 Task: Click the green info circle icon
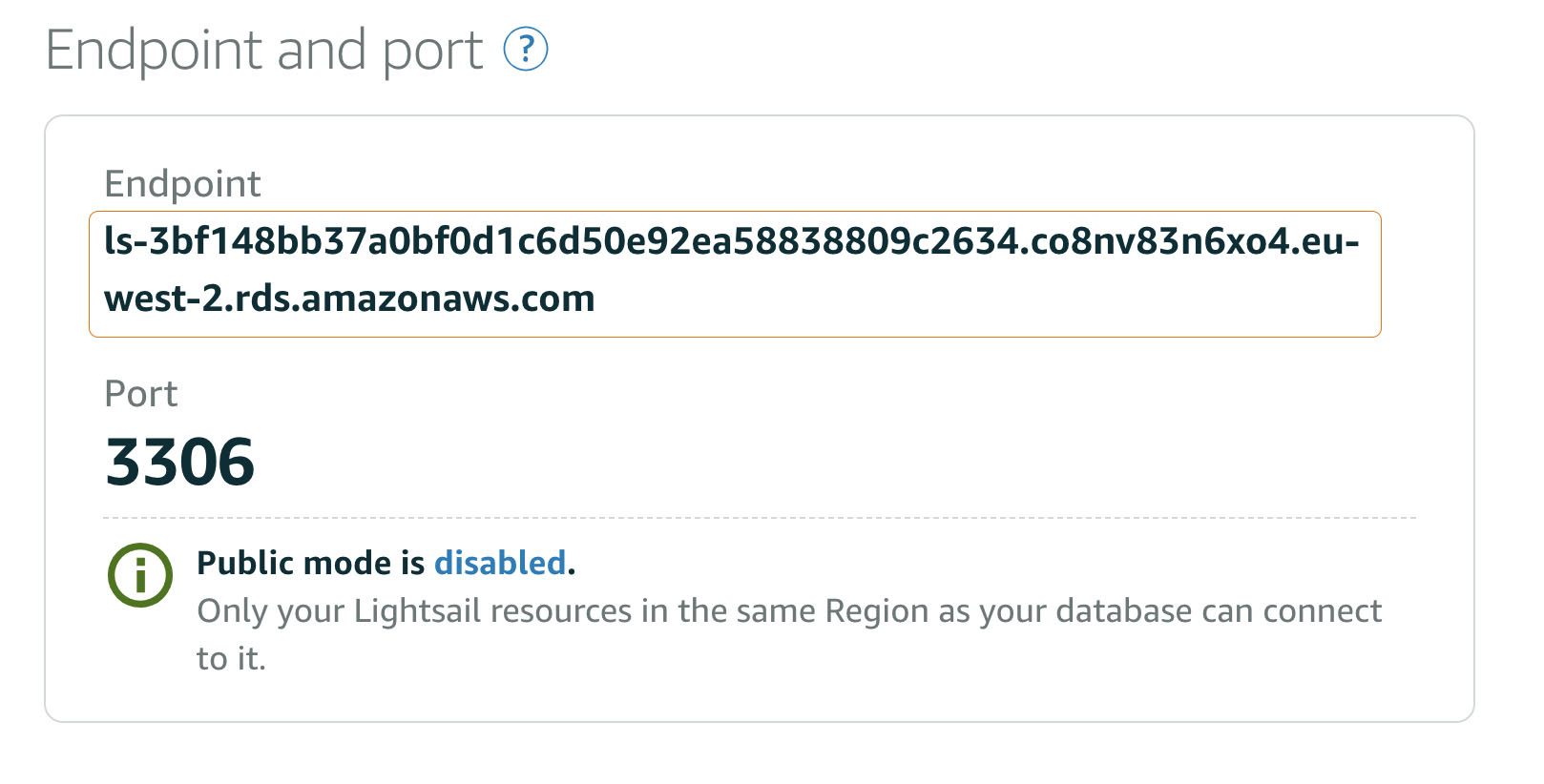click(140, 575)
